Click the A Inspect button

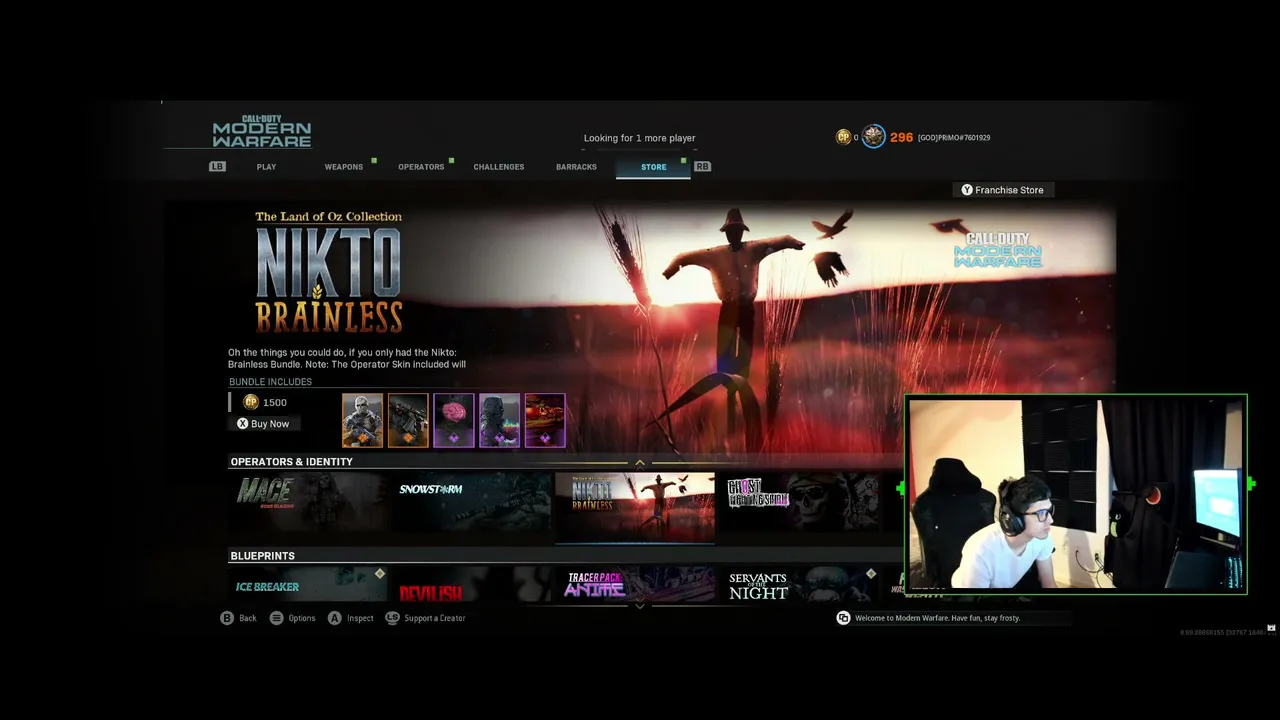(x=351, y=618)
